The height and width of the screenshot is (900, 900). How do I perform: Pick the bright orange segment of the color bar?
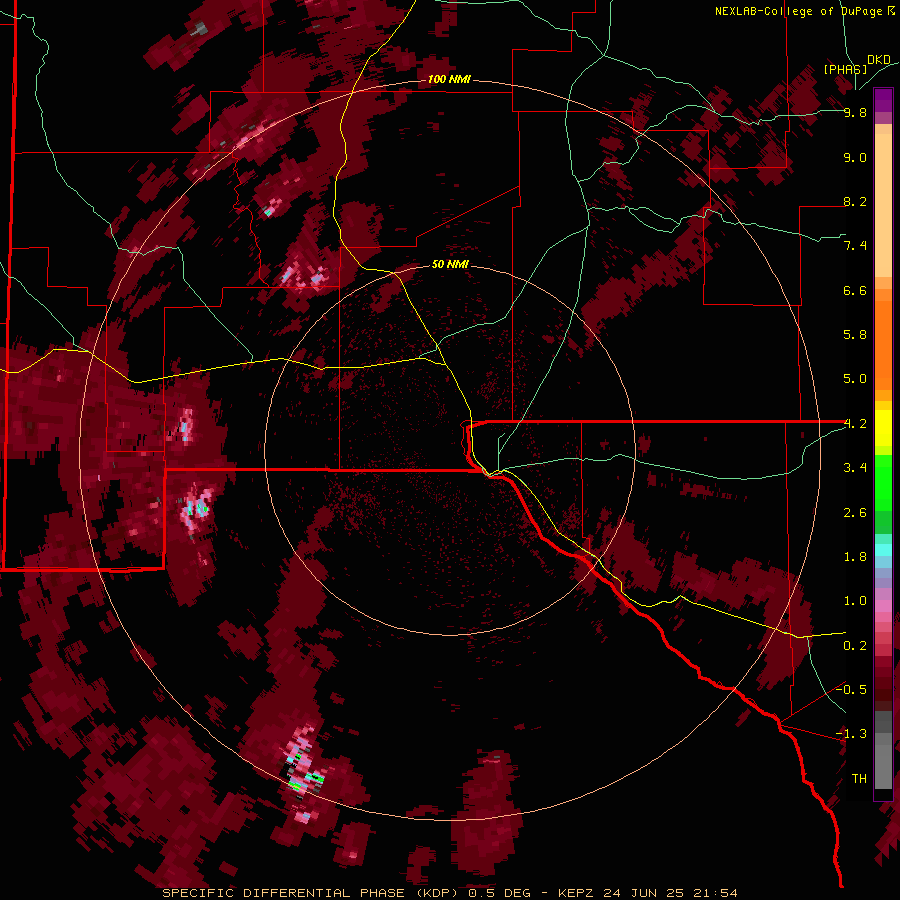tap(883, 346)
